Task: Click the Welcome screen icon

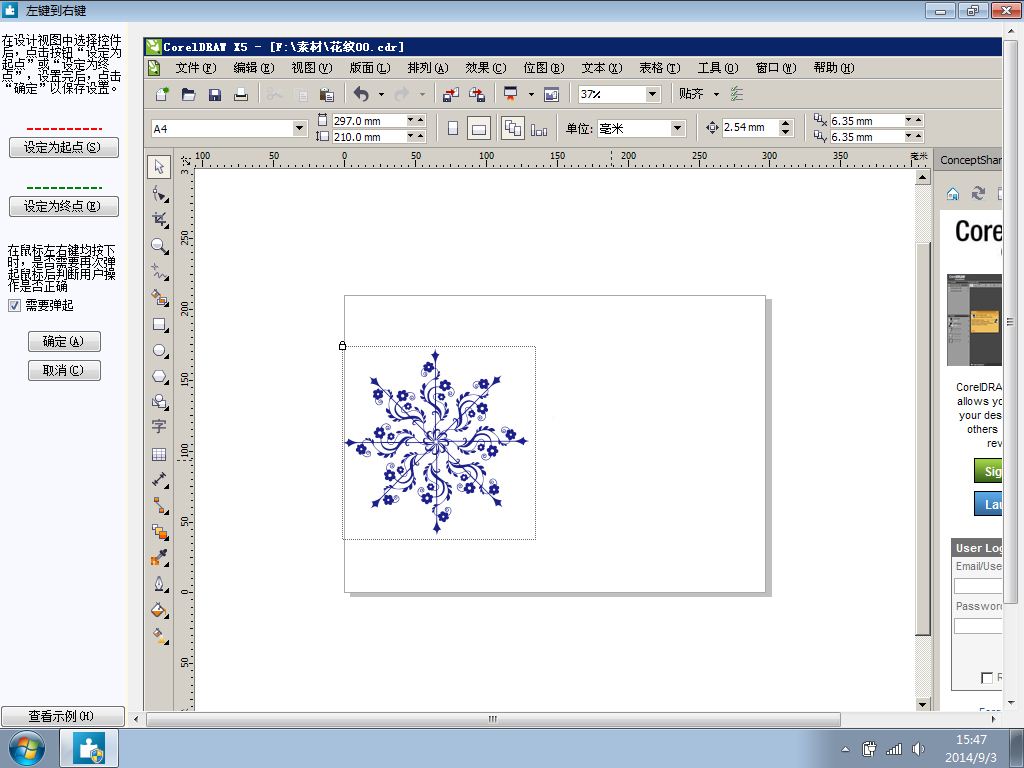Action: tap(552, 94)
